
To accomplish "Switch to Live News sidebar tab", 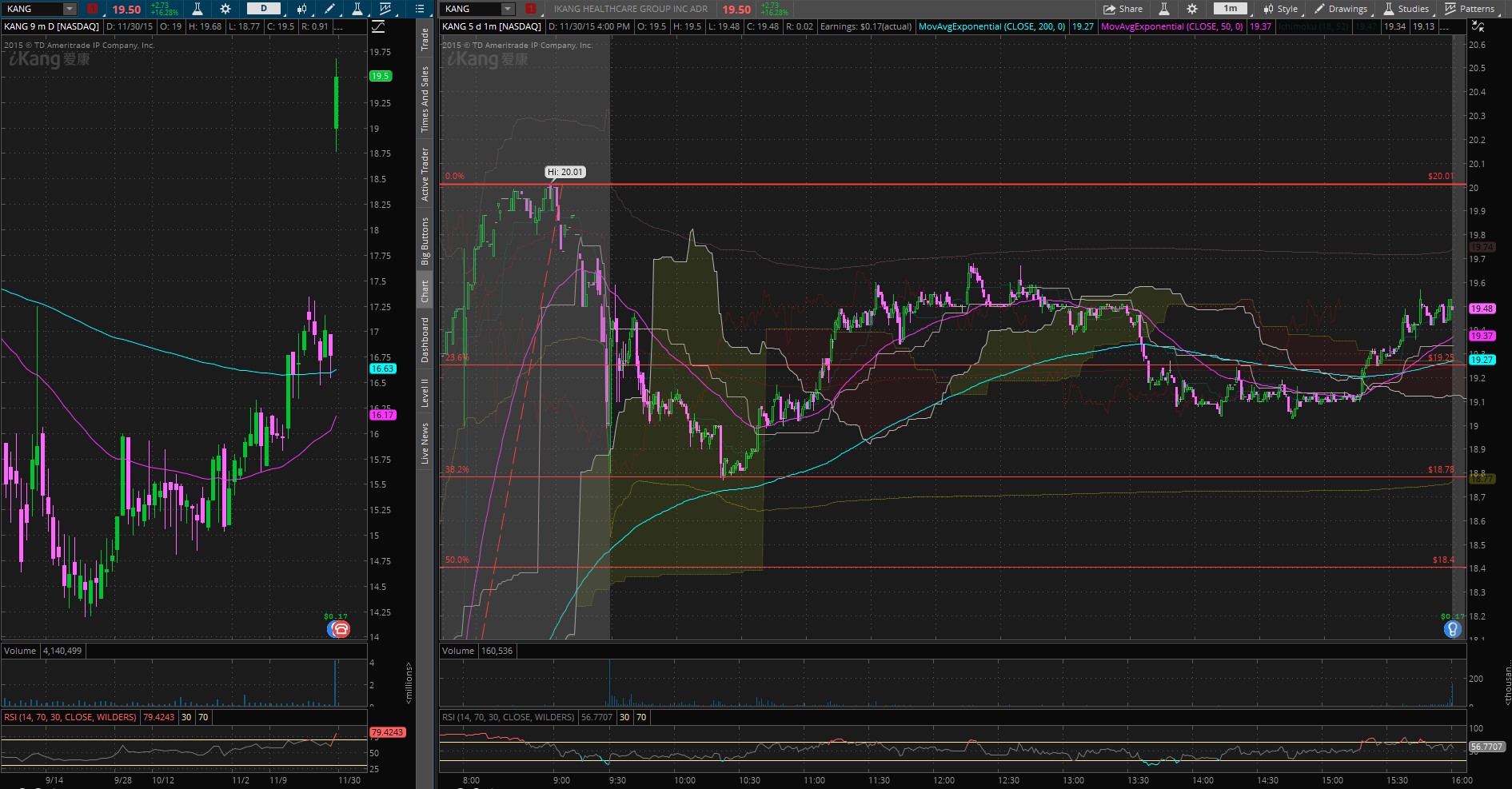I will point(425,444).
